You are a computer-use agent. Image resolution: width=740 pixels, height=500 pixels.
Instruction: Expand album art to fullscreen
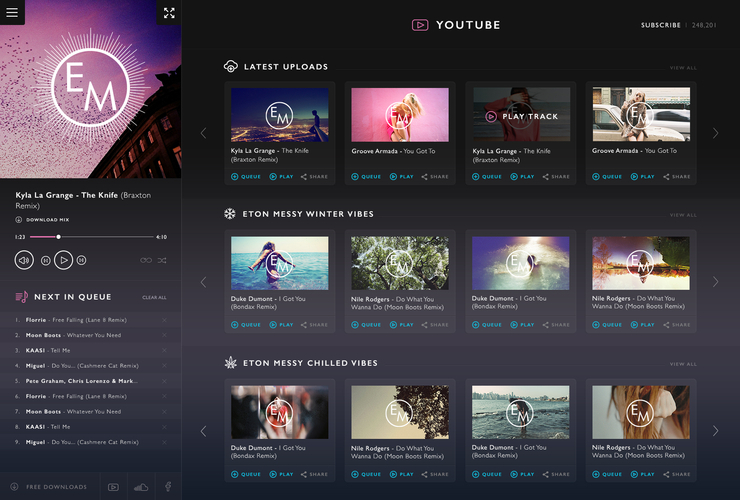pyautogui.click(x=169, y=13)
